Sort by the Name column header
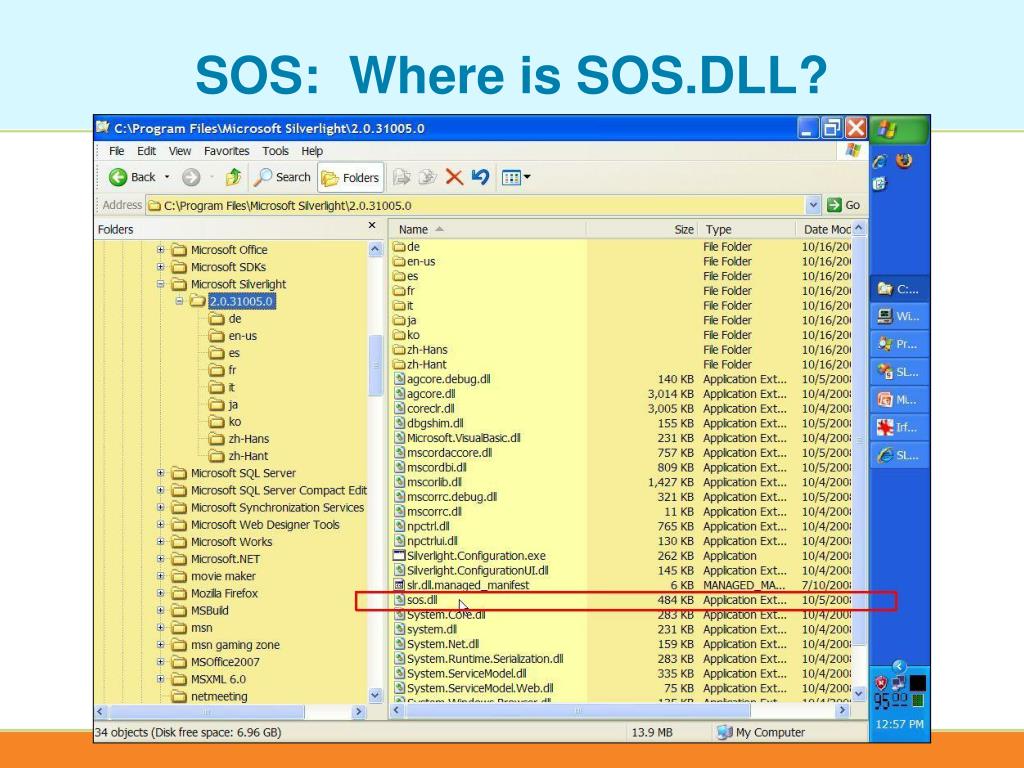 tap(488, 229)
